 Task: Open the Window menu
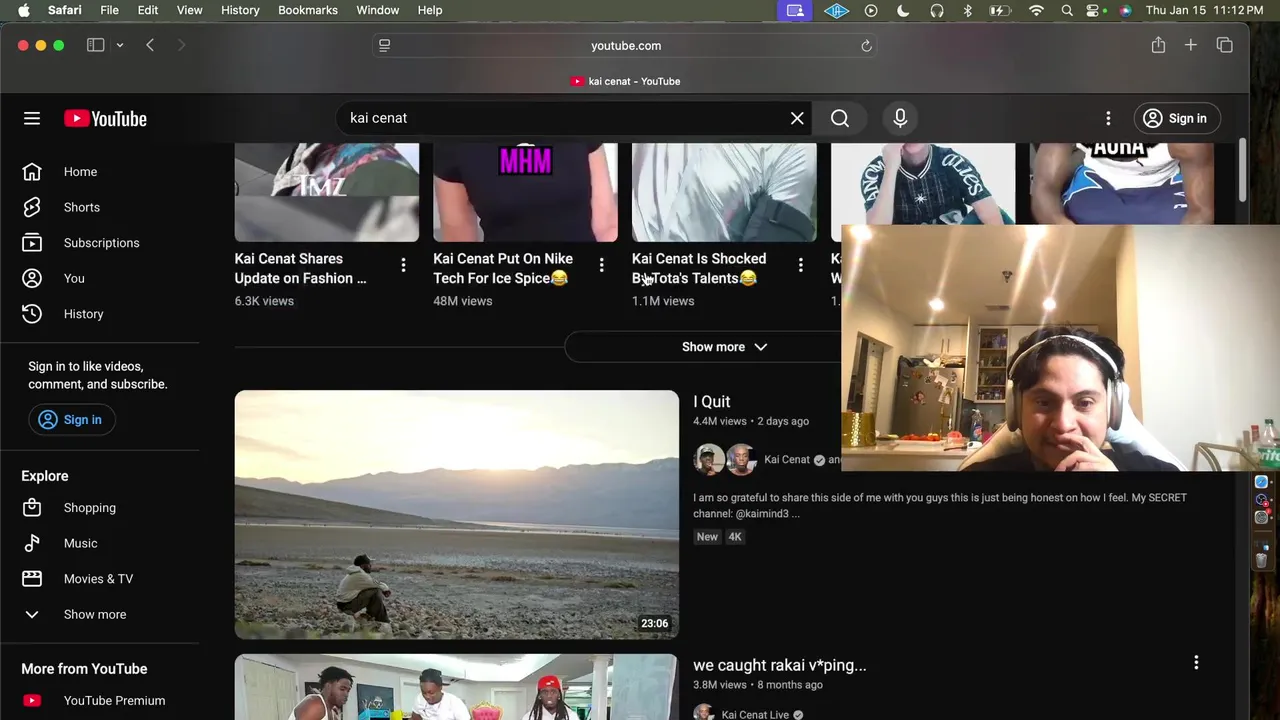[378, 10]
